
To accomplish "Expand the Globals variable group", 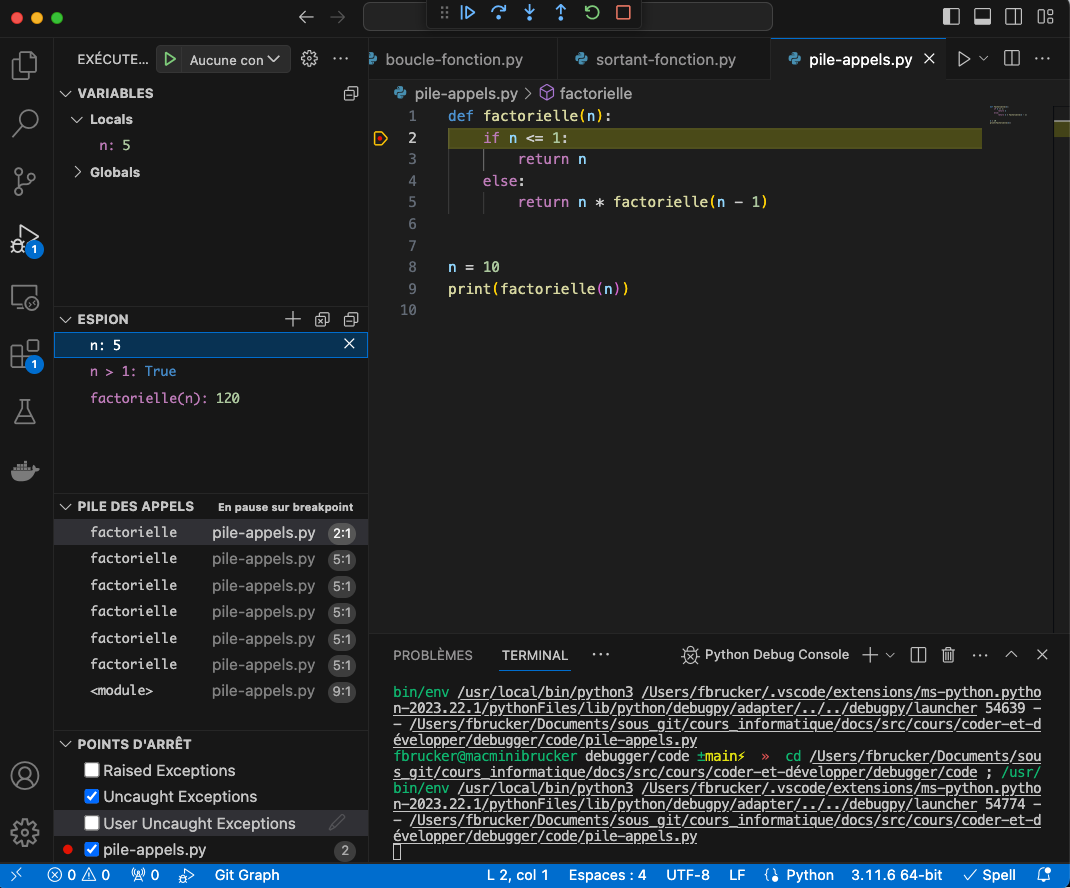I will point(80,173).
